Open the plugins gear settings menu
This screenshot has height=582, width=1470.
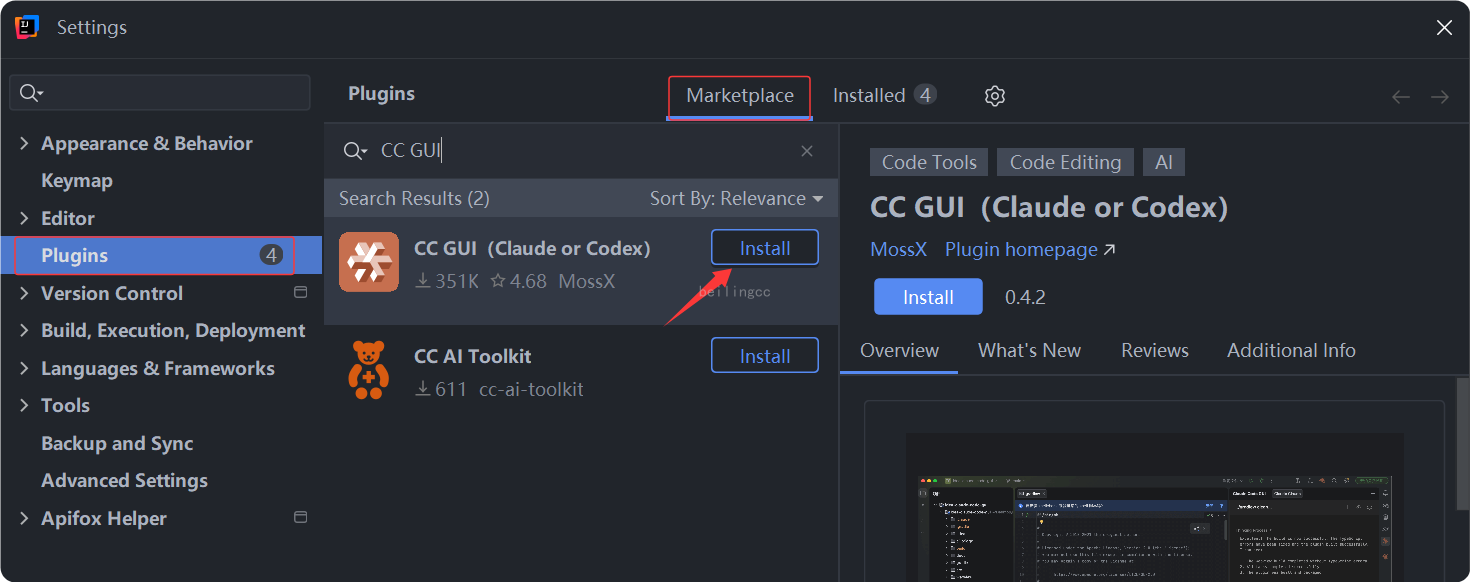pos(994,96)
